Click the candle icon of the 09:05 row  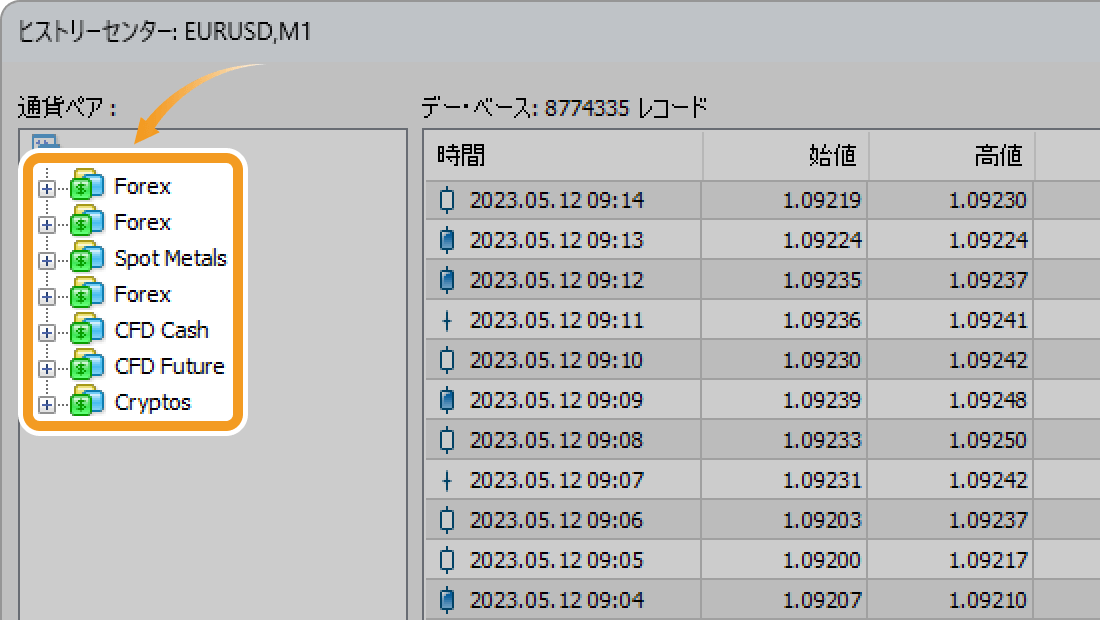447,560
